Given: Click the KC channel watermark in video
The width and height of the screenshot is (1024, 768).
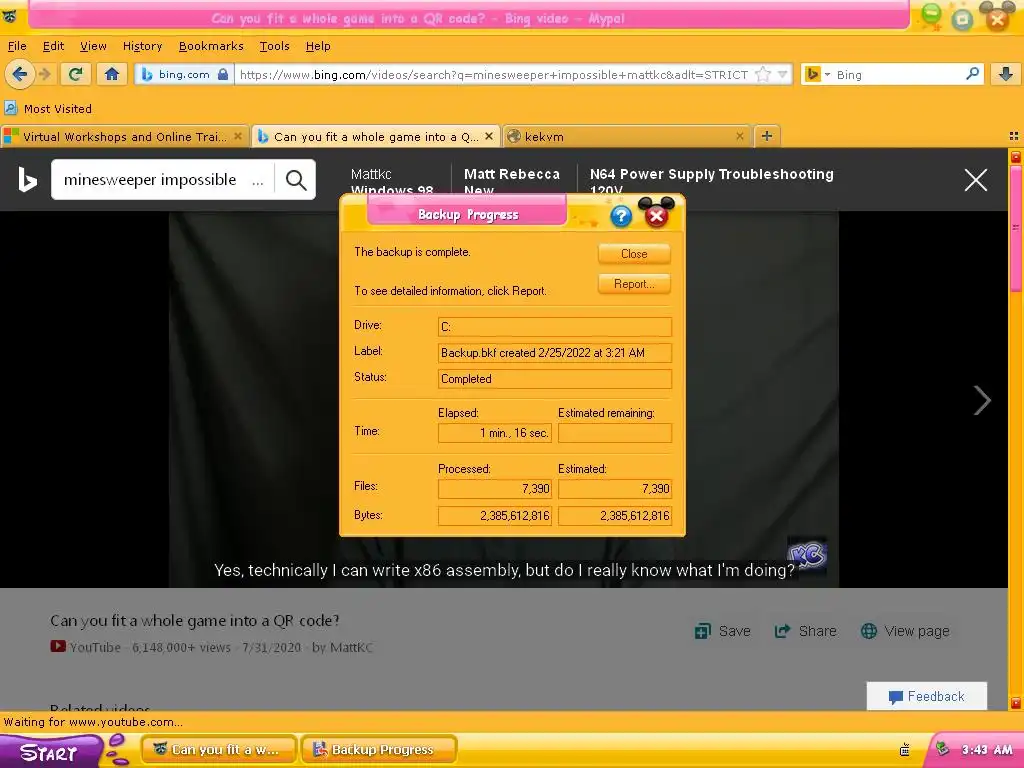Looking at the screenshot, I should click(808, 555).
